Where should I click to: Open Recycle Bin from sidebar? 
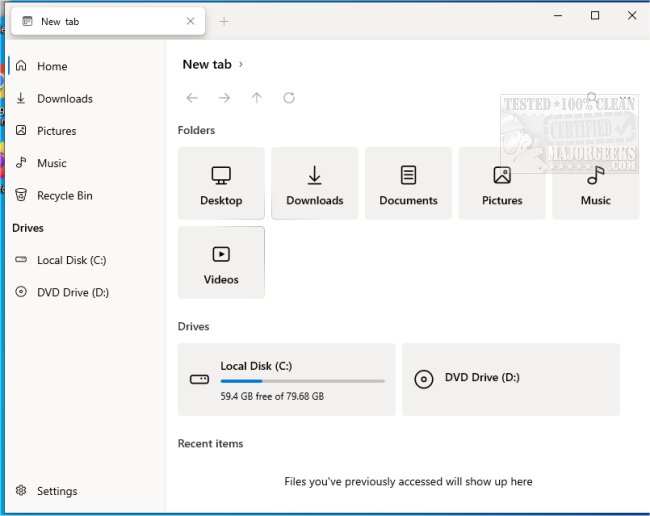[x=64, y=196]
